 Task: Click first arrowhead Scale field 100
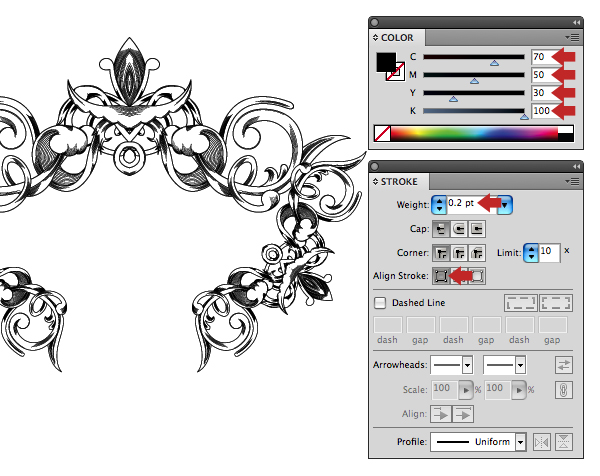[x=445, y=390]
